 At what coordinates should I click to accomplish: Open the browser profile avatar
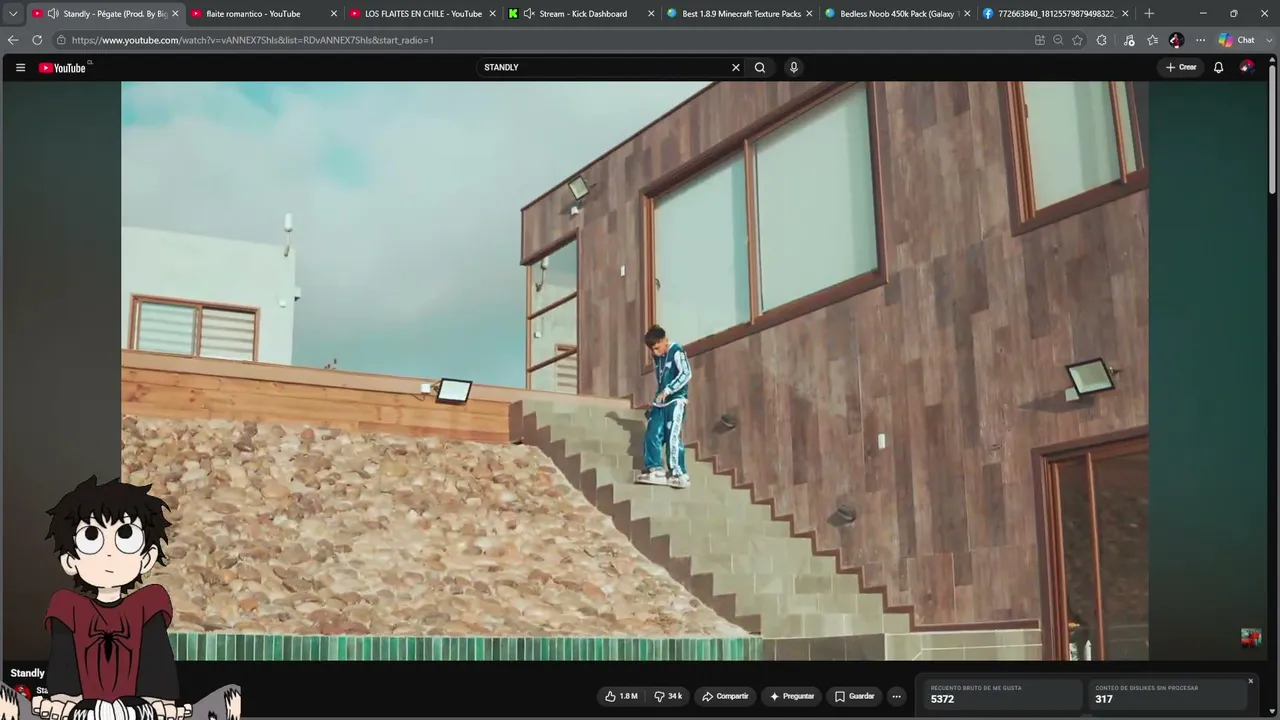(x=1176, y=40)
